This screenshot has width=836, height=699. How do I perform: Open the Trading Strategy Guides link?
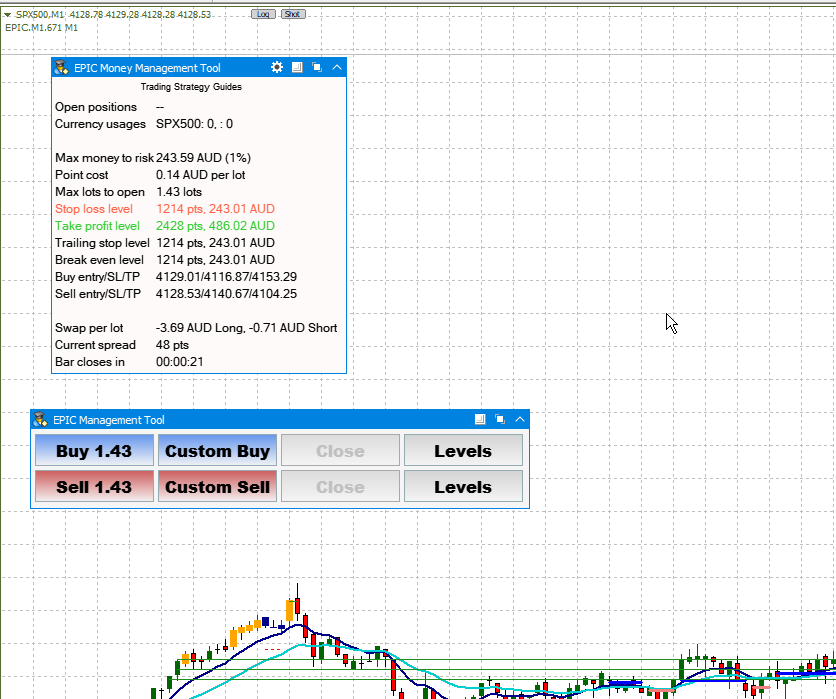[191, 87]
